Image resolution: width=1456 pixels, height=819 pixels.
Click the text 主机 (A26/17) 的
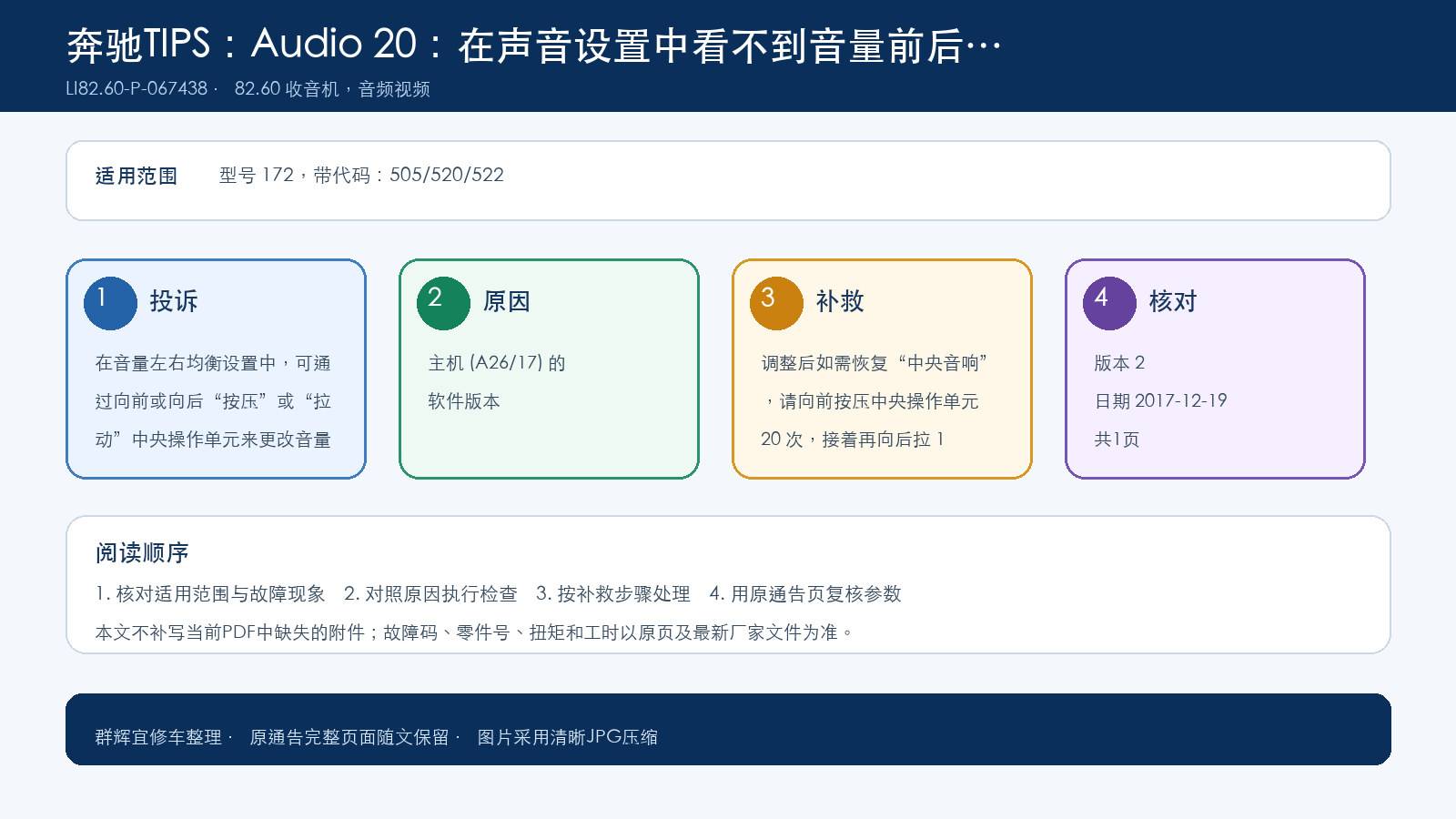click(497, 363)
